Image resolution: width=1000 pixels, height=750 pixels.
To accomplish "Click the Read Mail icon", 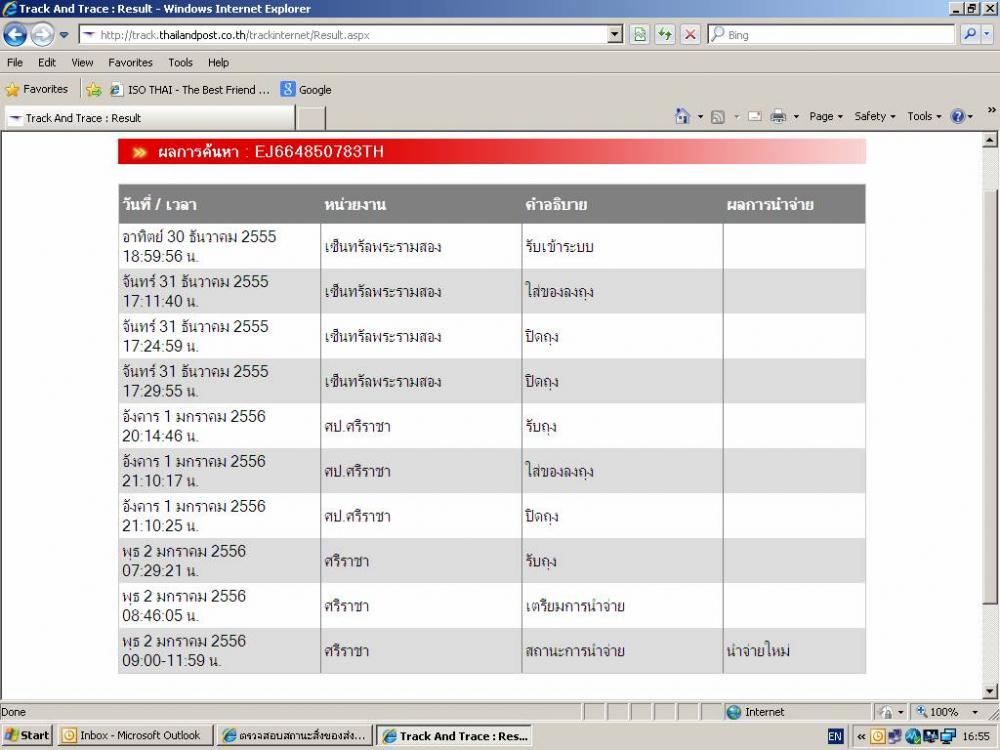I will [x=755, y=116].
